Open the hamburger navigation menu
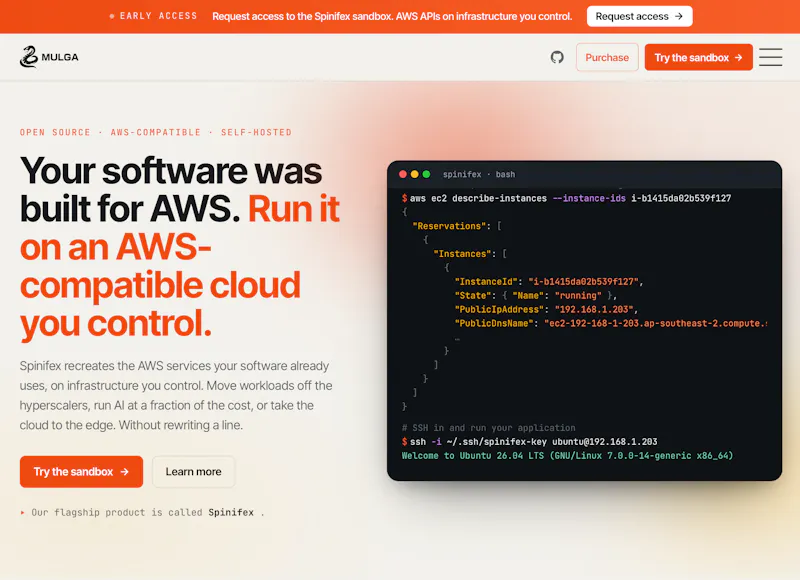The image size is (800, 580). click(x=770, y=57)
